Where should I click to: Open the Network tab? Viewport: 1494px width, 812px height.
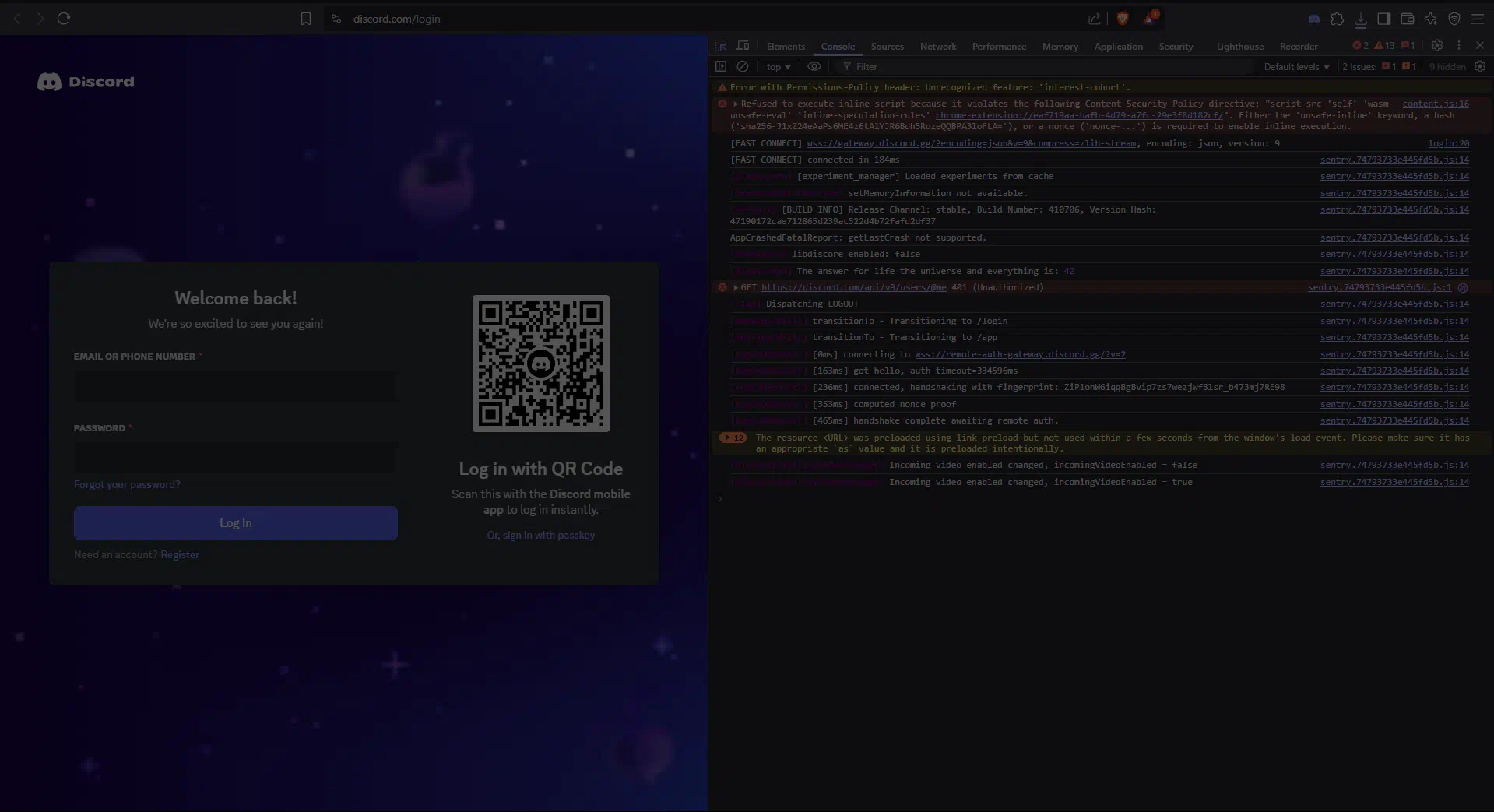click(x=938, y=47)
